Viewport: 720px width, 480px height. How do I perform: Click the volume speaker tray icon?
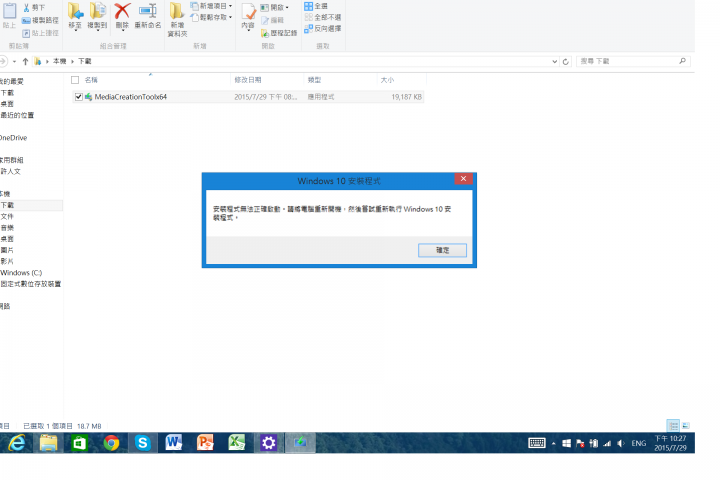[x=621, y=443]
